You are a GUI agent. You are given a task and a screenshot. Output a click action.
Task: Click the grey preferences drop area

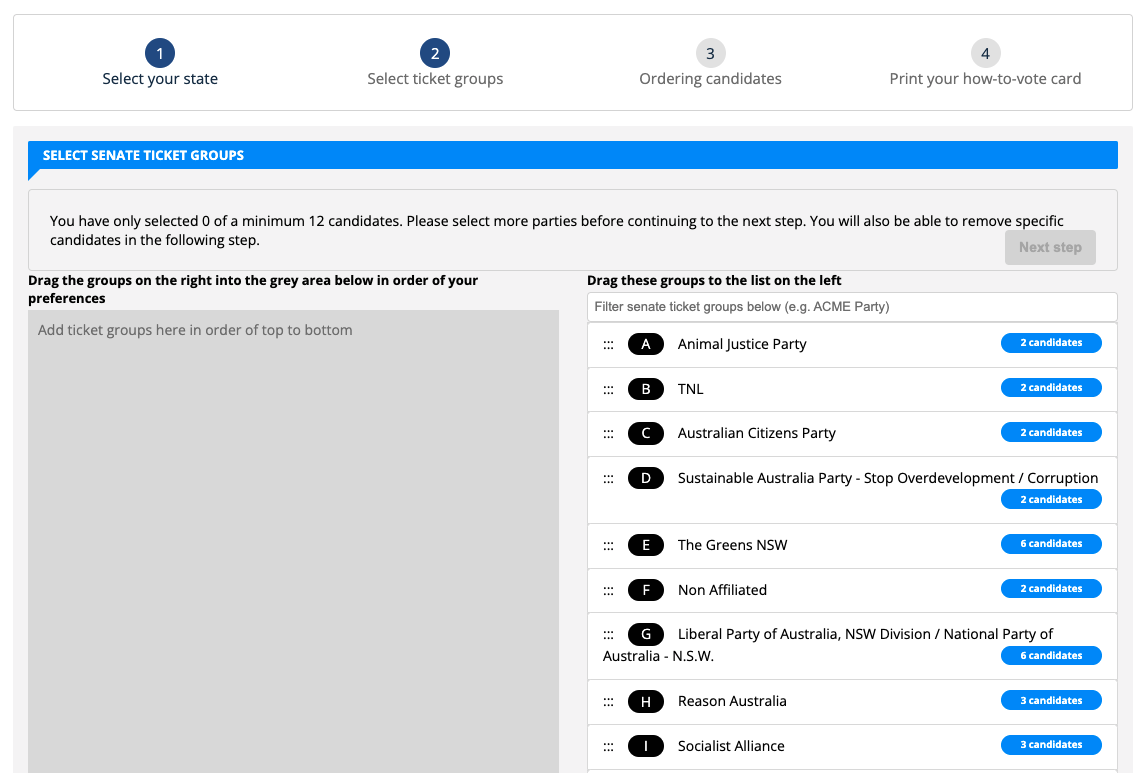pos(293,540)
